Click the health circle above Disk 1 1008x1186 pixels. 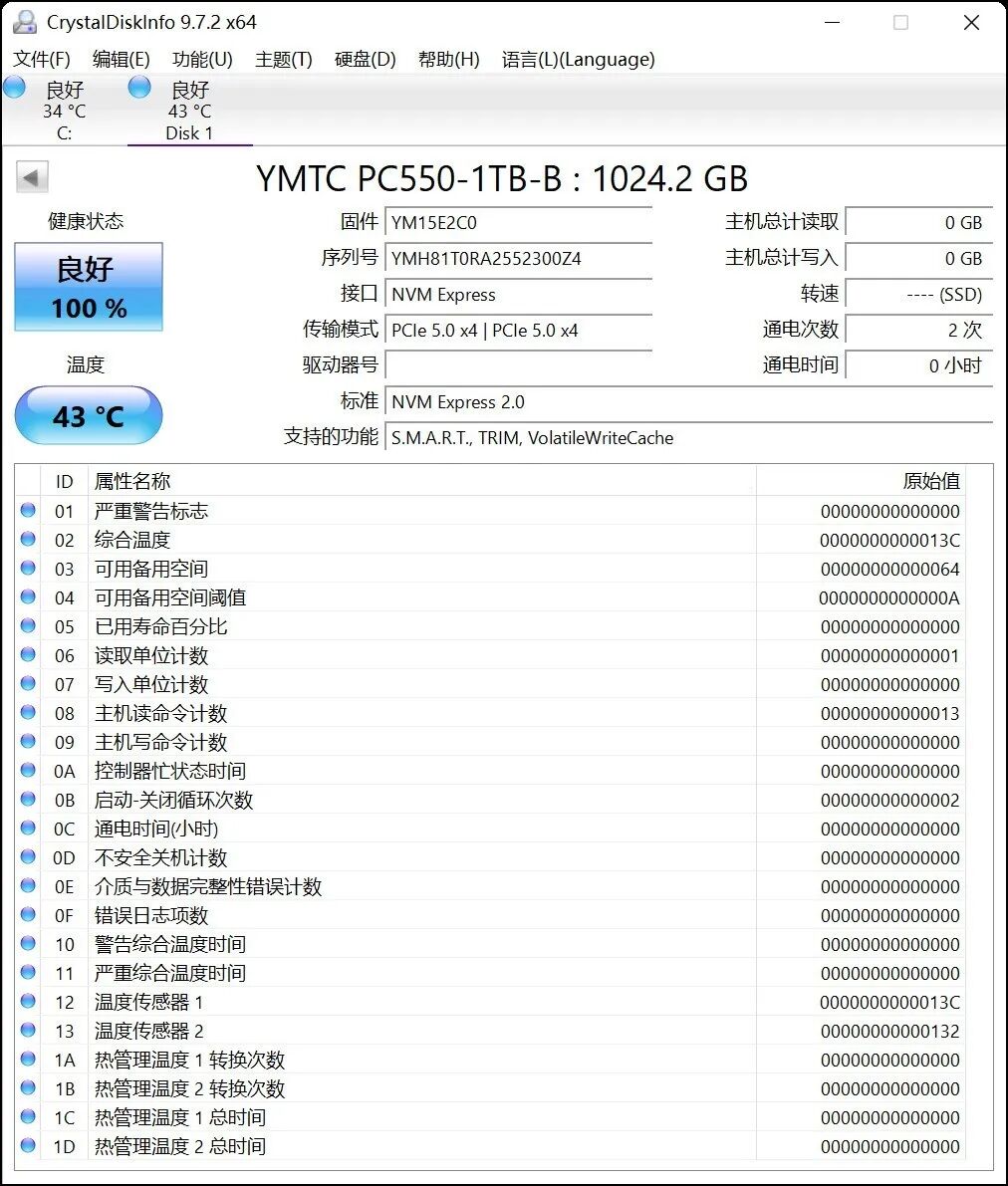(x=138, y=88)
